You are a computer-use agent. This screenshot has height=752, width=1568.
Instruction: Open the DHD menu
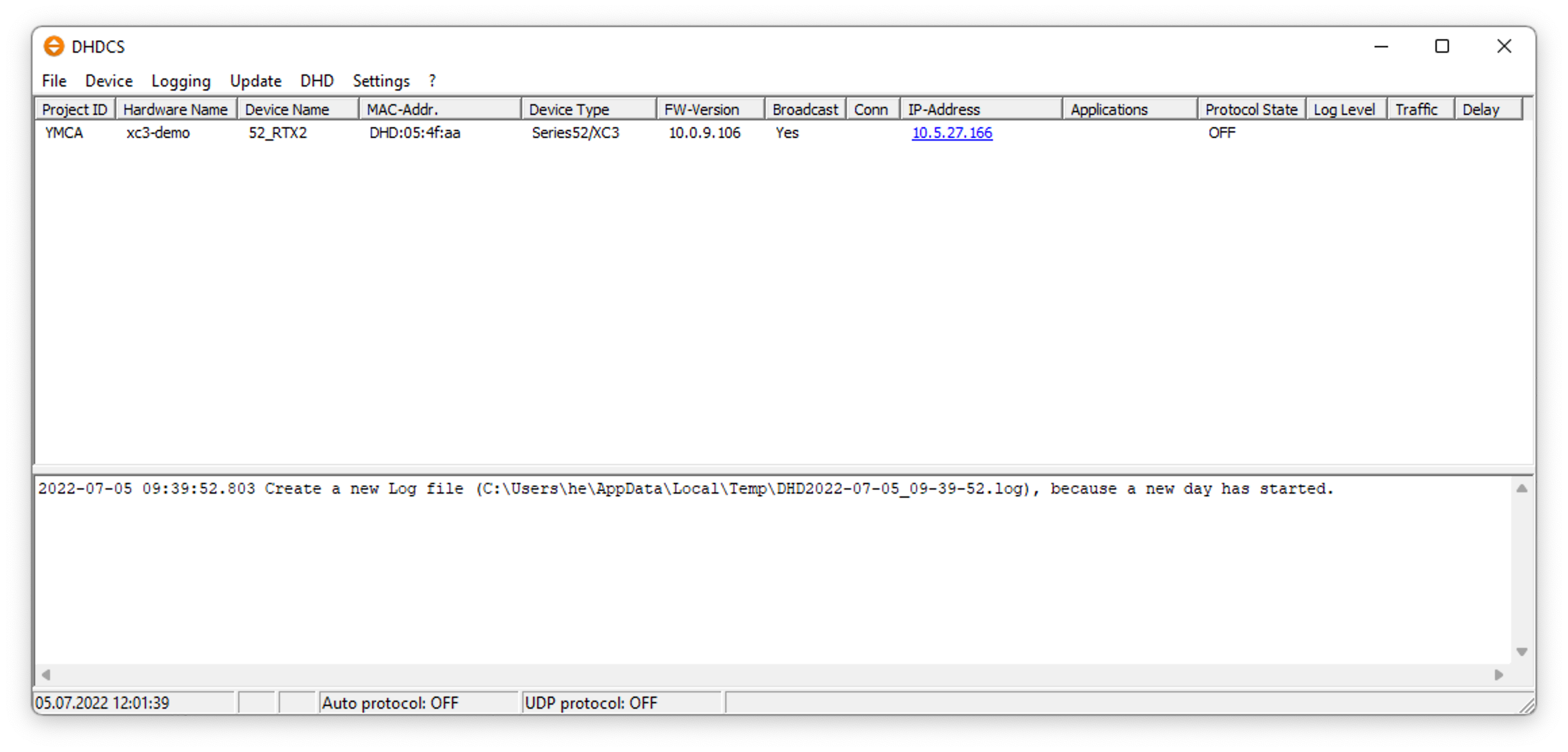click(317, 81)
